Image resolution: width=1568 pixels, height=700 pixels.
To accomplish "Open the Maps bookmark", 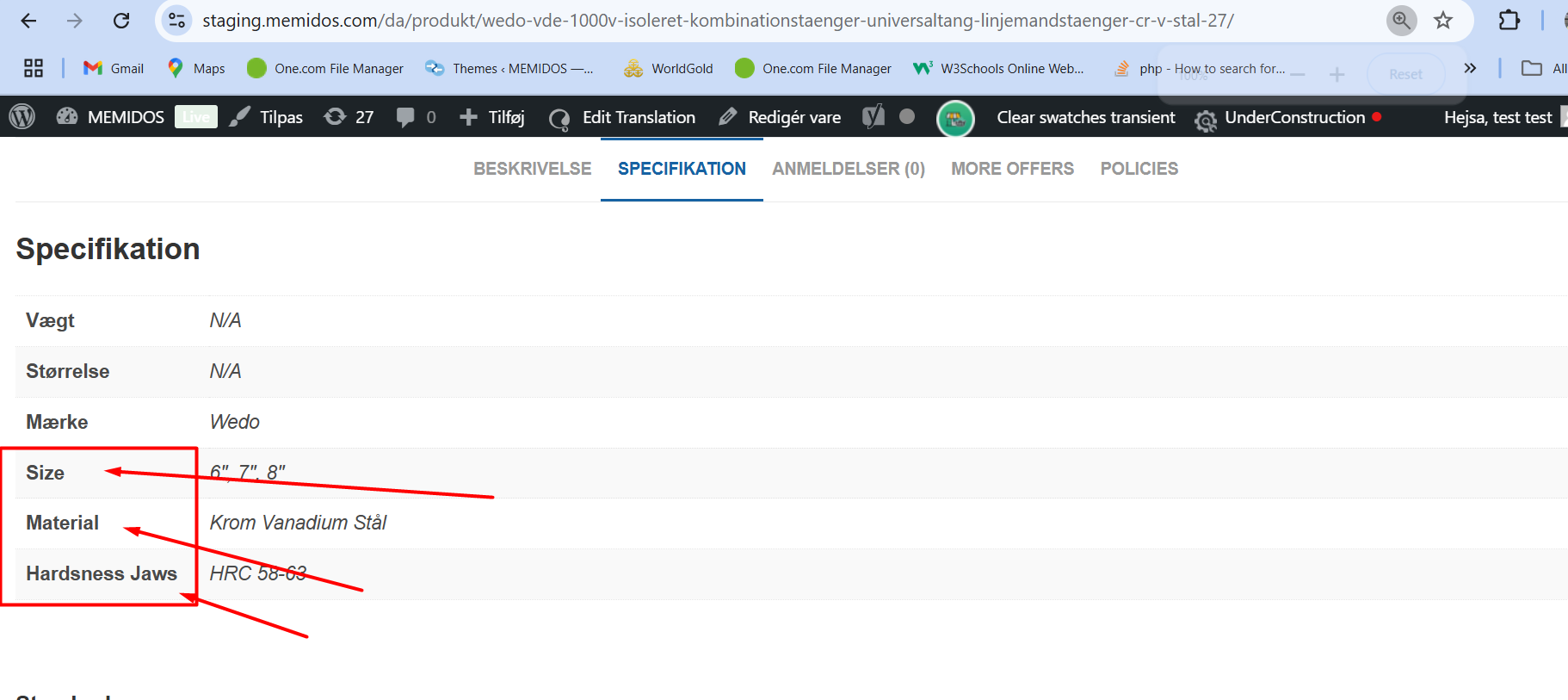I will [x=195, y=68].
